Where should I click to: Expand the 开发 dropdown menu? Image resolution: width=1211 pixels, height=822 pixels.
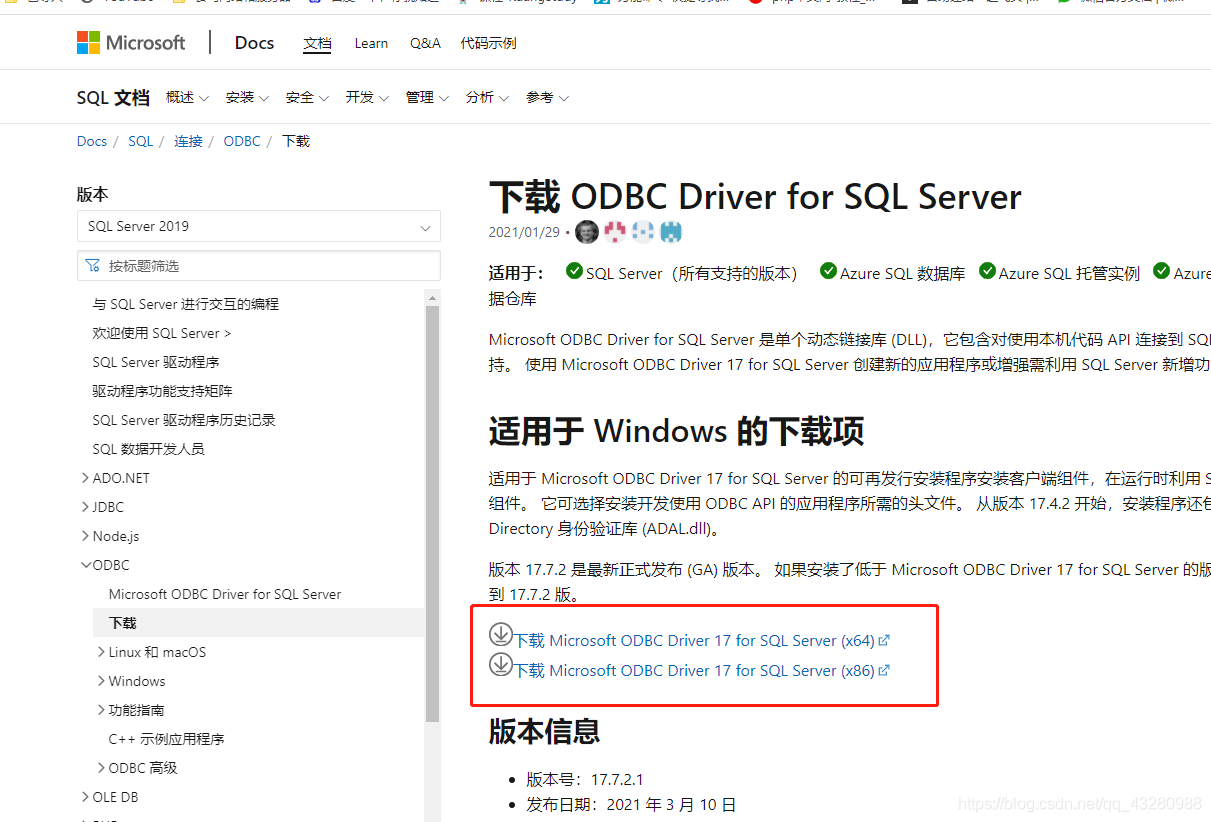coord(367,97)
